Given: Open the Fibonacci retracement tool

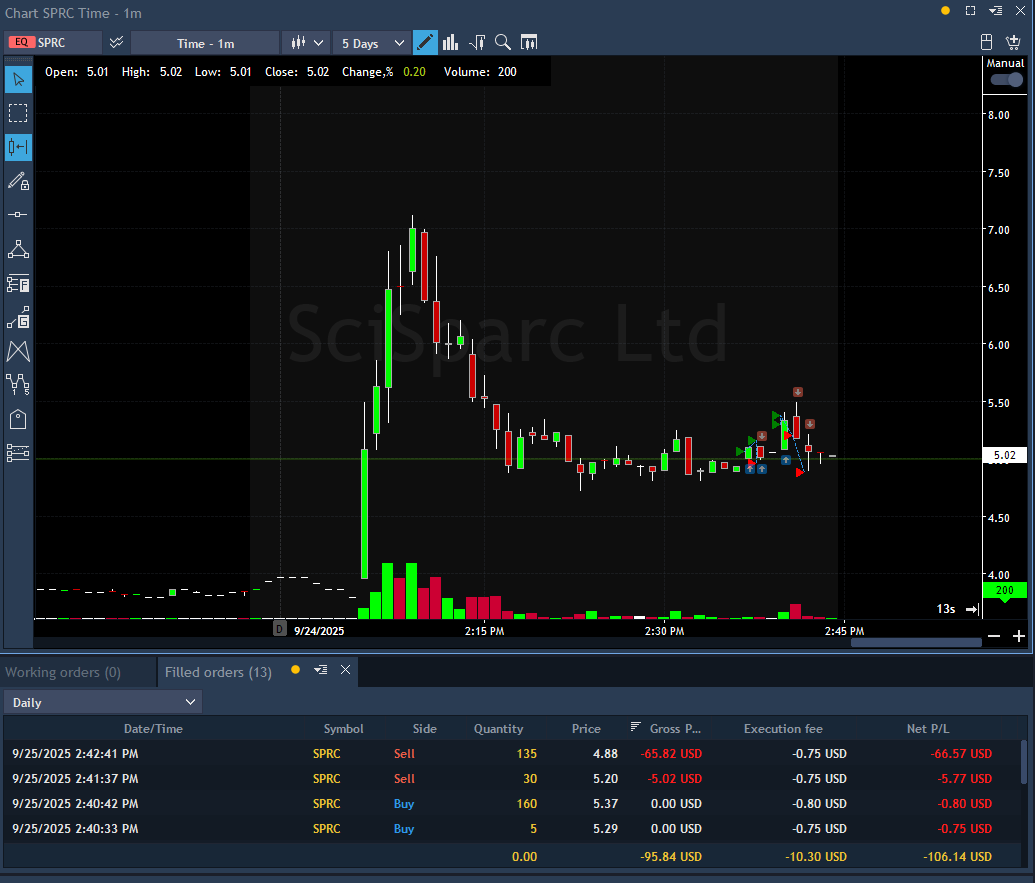Looking at the screenshot, I should click(x=18, y=284).
